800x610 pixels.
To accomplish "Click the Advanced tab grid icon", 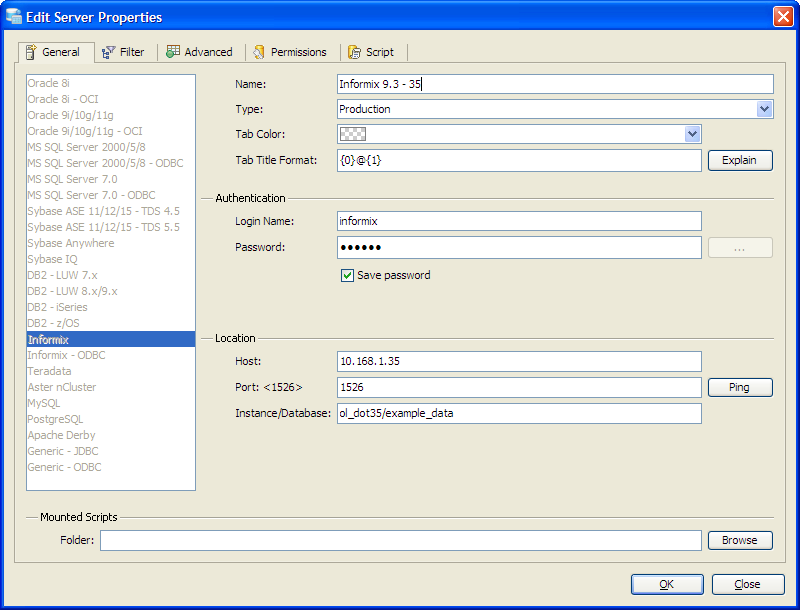I will pyautogui.click(x=173, y=52).
